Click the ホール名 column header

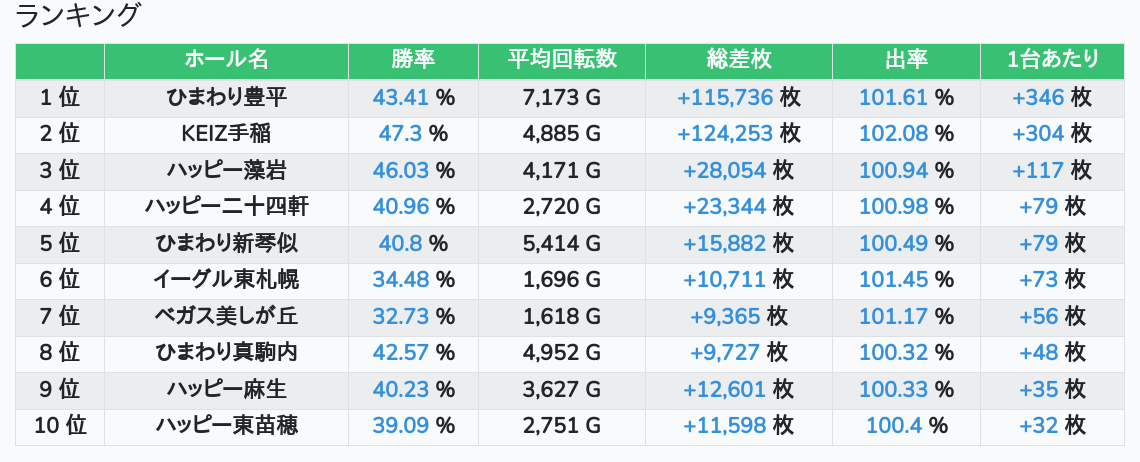[x=226, y=60]
